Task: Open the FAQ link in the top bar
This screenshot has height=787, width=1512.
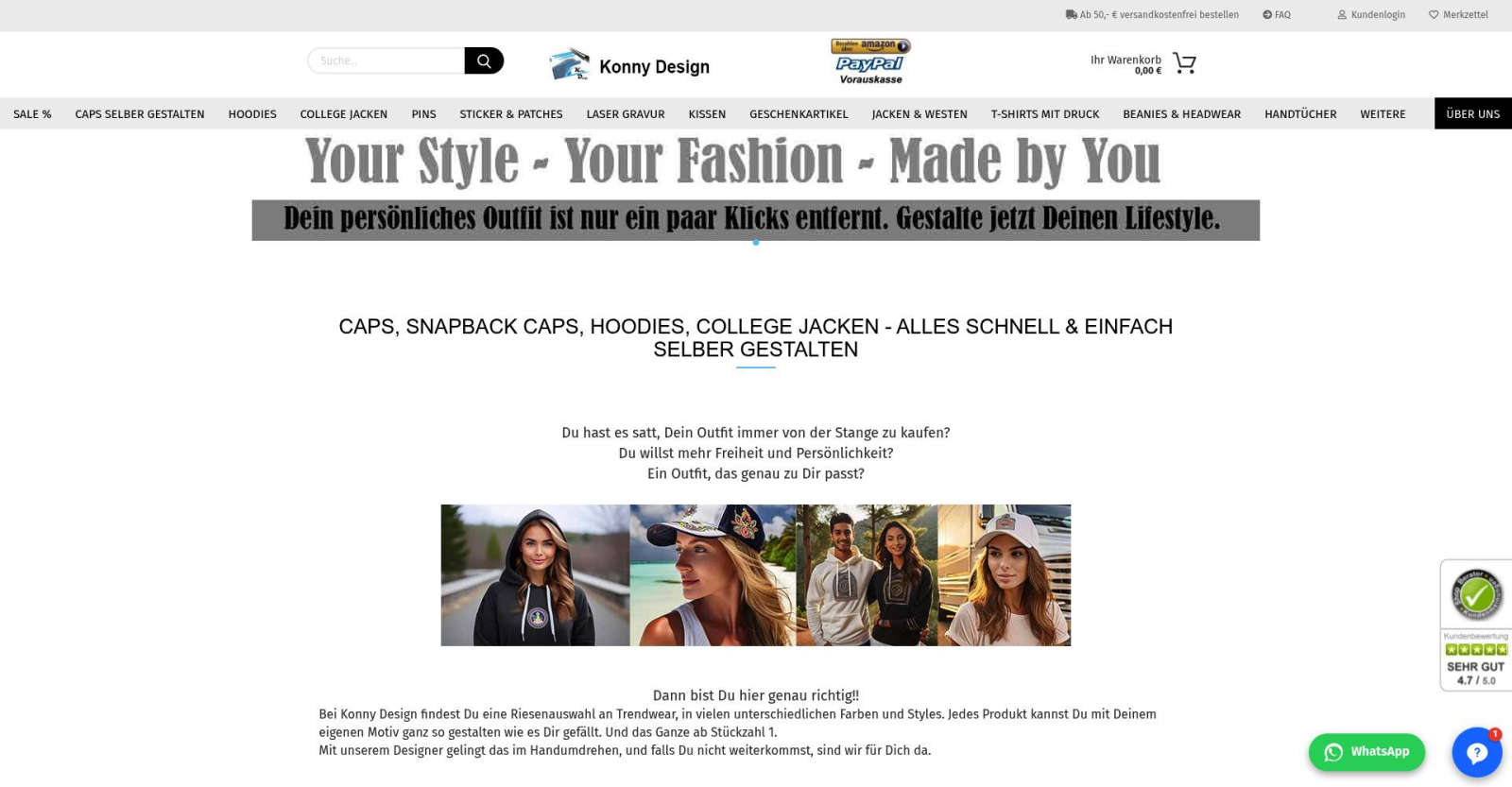Action: (1276, 15)
